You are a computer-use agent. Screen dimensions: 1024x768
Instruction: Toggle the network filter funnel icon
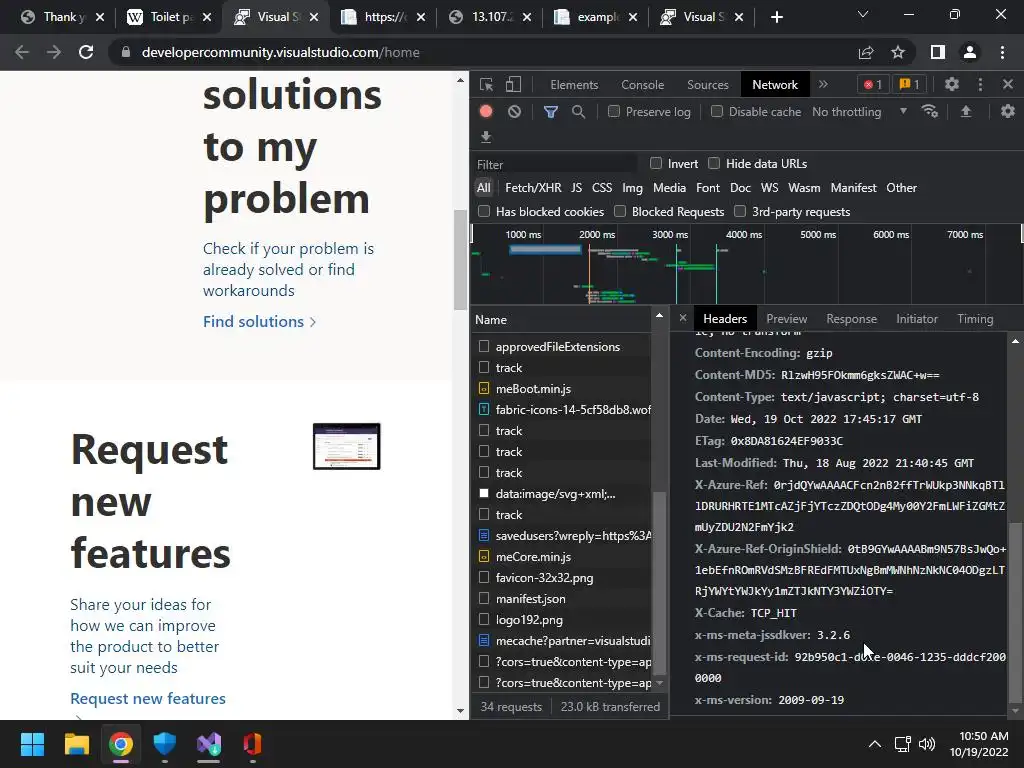551,112
